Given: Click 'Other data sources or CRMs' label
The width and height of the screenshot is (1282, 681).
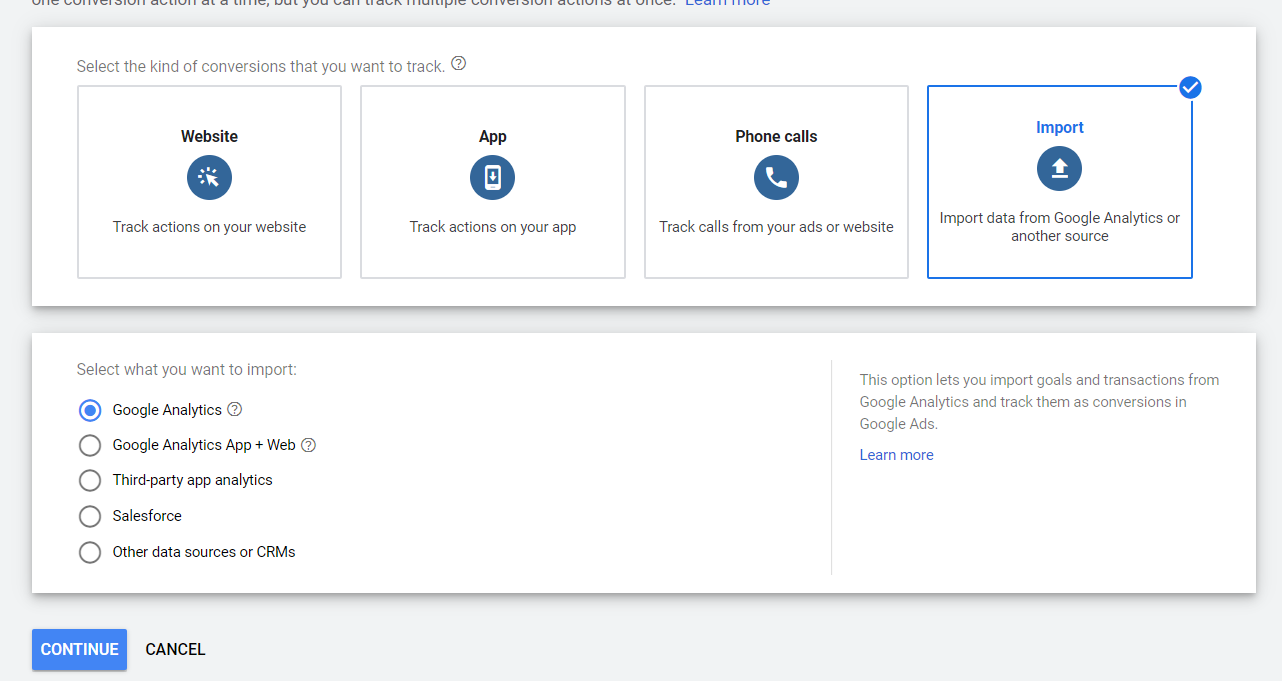Looking at the screenshot, I should click(x=204, y=552).
